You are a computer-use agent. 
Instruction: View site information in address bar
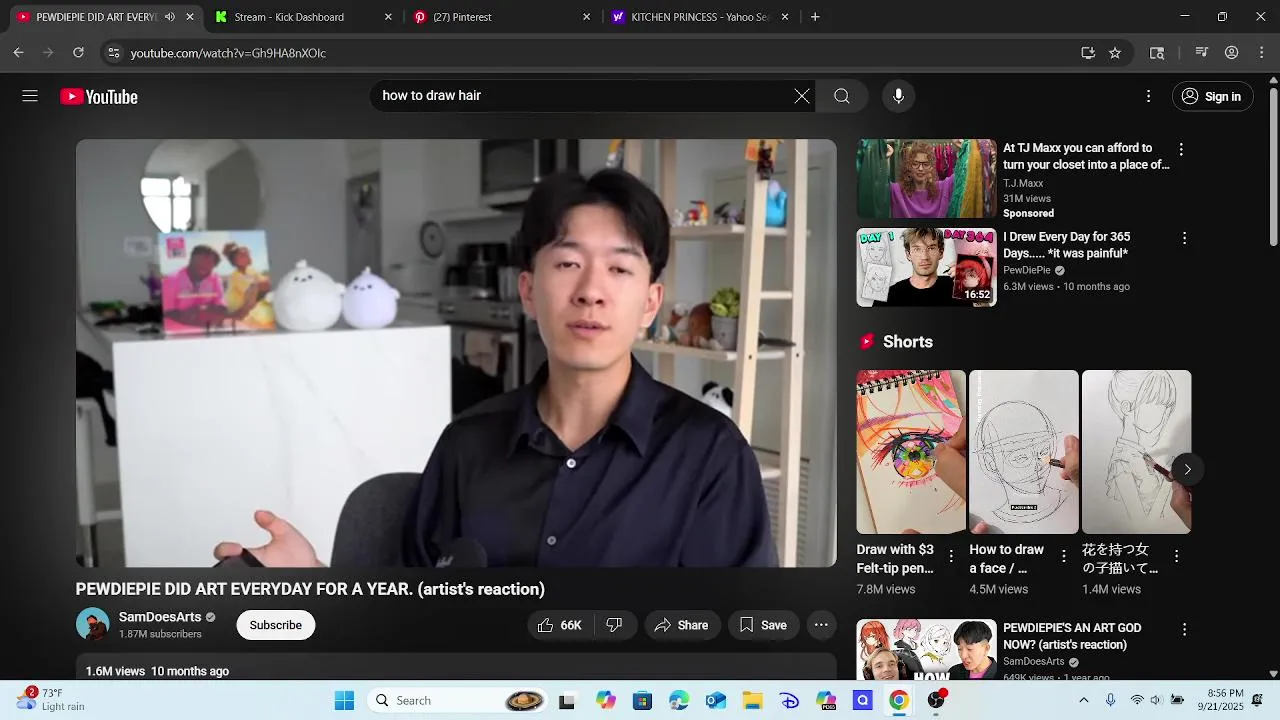pyautogui.click(x=113, y=53)
